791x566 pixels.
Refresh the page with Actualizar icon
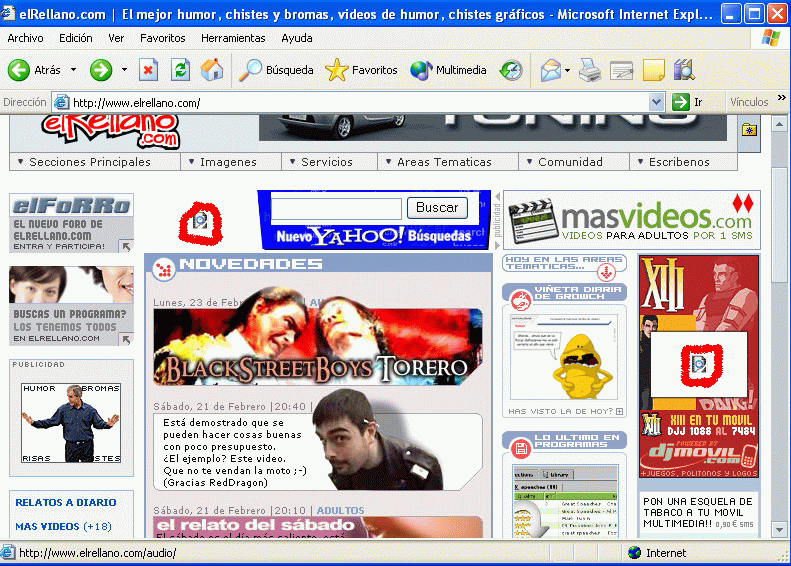pos(180,70)
